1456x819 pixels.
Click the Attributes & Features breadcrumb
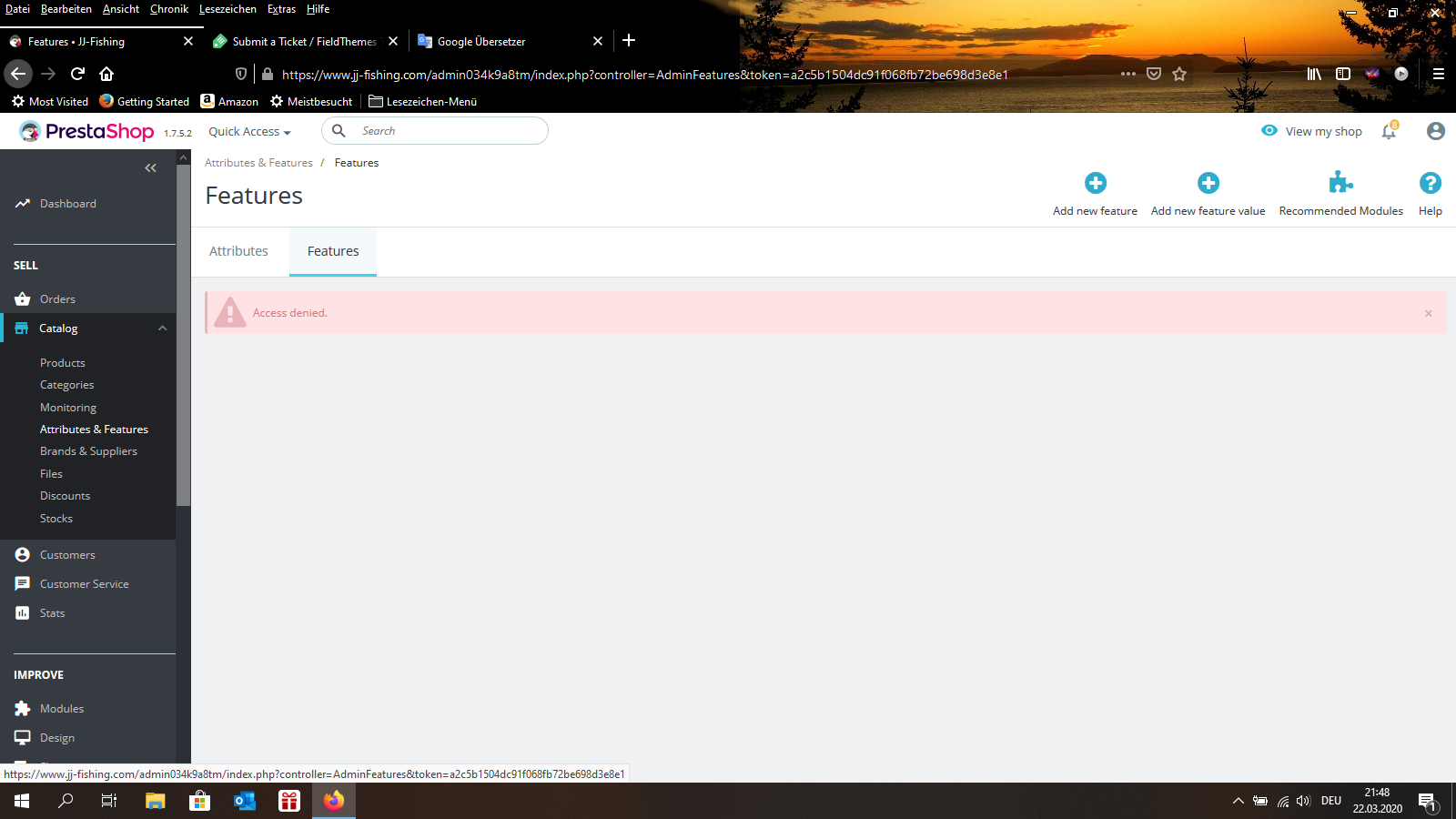[x=258, y=163]
